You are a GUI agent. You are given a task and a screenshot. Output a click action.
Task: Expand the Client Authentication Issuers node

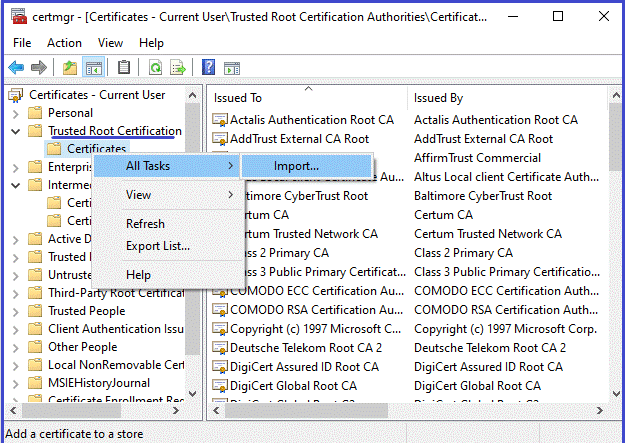point(16,330)
